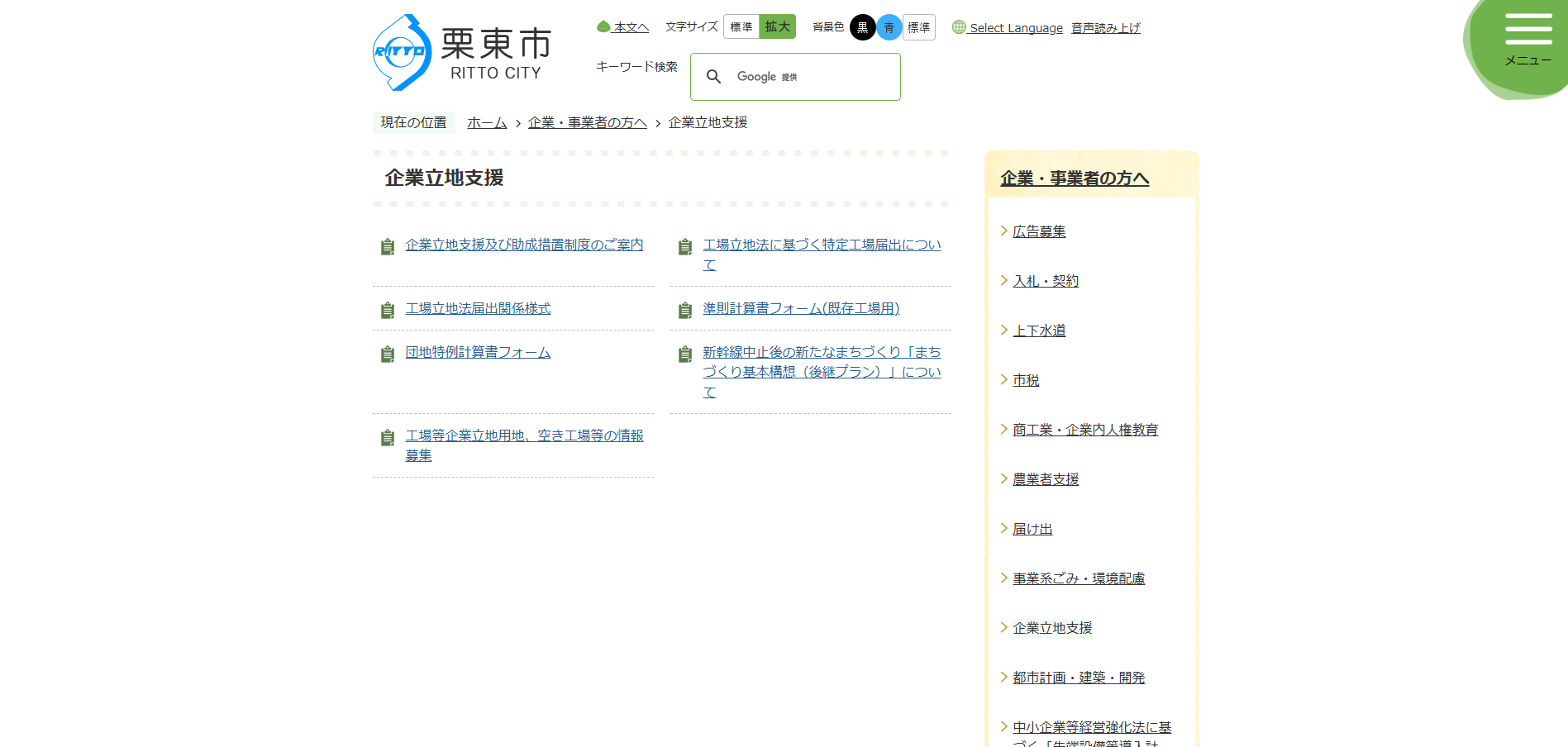Open 商工業・企業内人権教育 in sidebar
The image size is (1568, 747).
[x=1085, y=430]
